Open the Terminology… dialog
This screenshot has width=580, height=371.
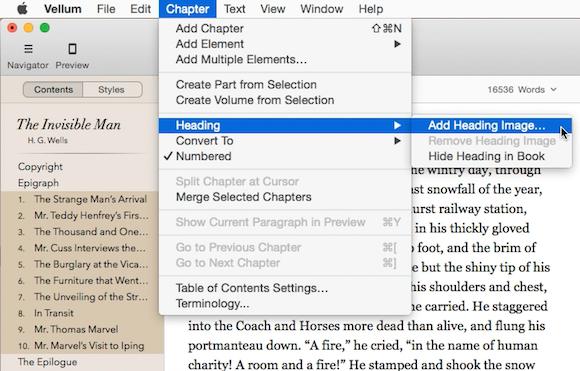[x=285, y=304]
